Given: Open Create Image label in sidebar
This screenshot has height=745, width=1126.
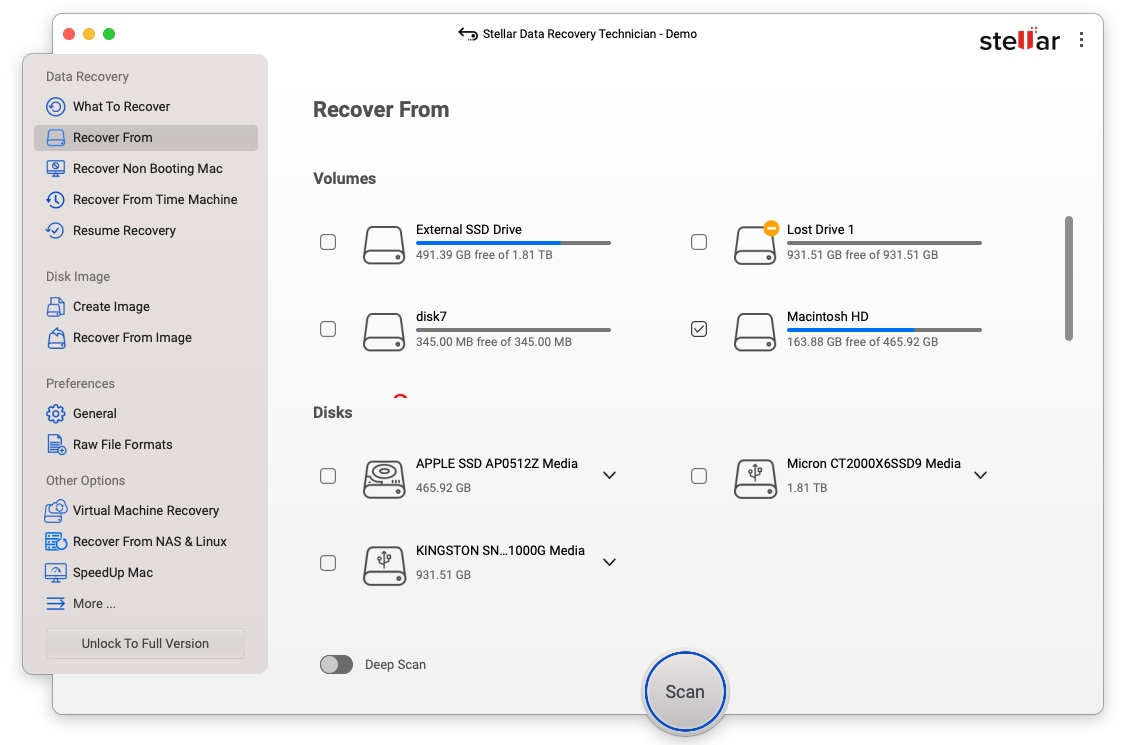Looking at the screenshot, I should pyautogui.click(x=111, y=307).
